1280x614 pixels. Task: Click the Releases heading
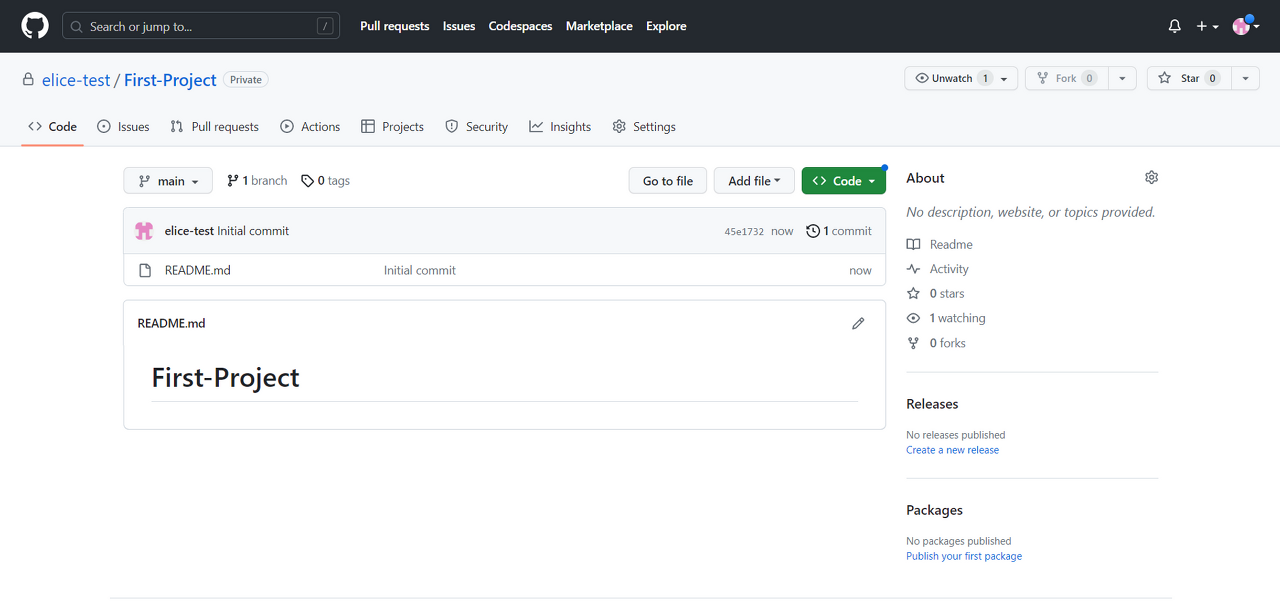coord(932,404)
